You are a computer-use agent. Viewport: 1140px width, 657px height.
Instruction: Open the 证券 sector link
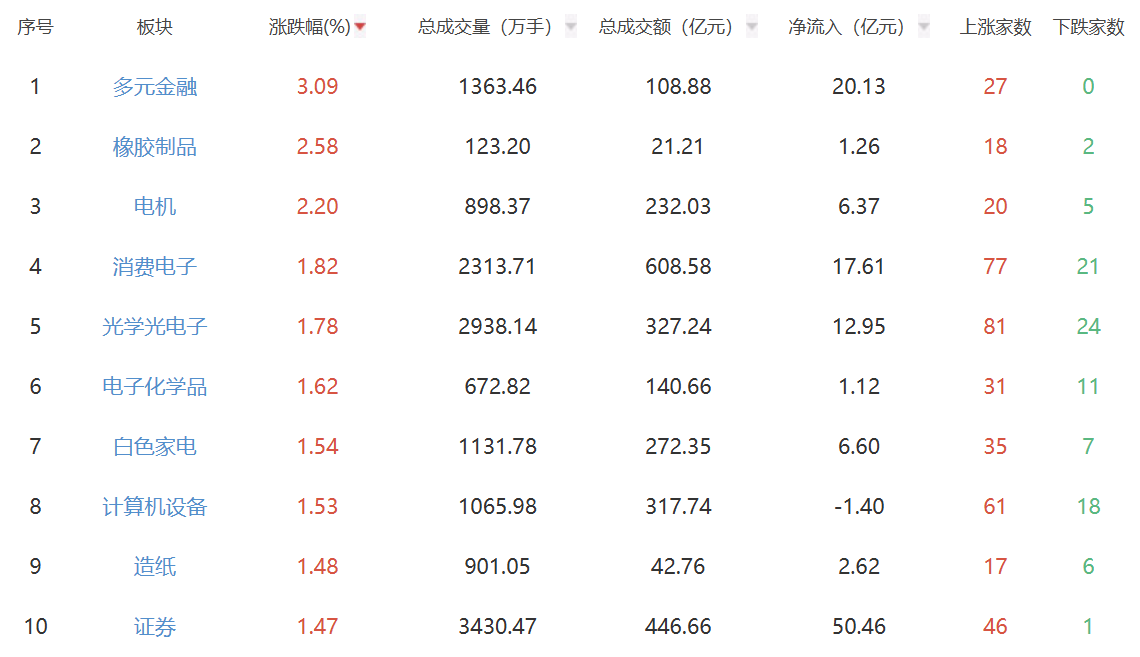pos(155,627)
